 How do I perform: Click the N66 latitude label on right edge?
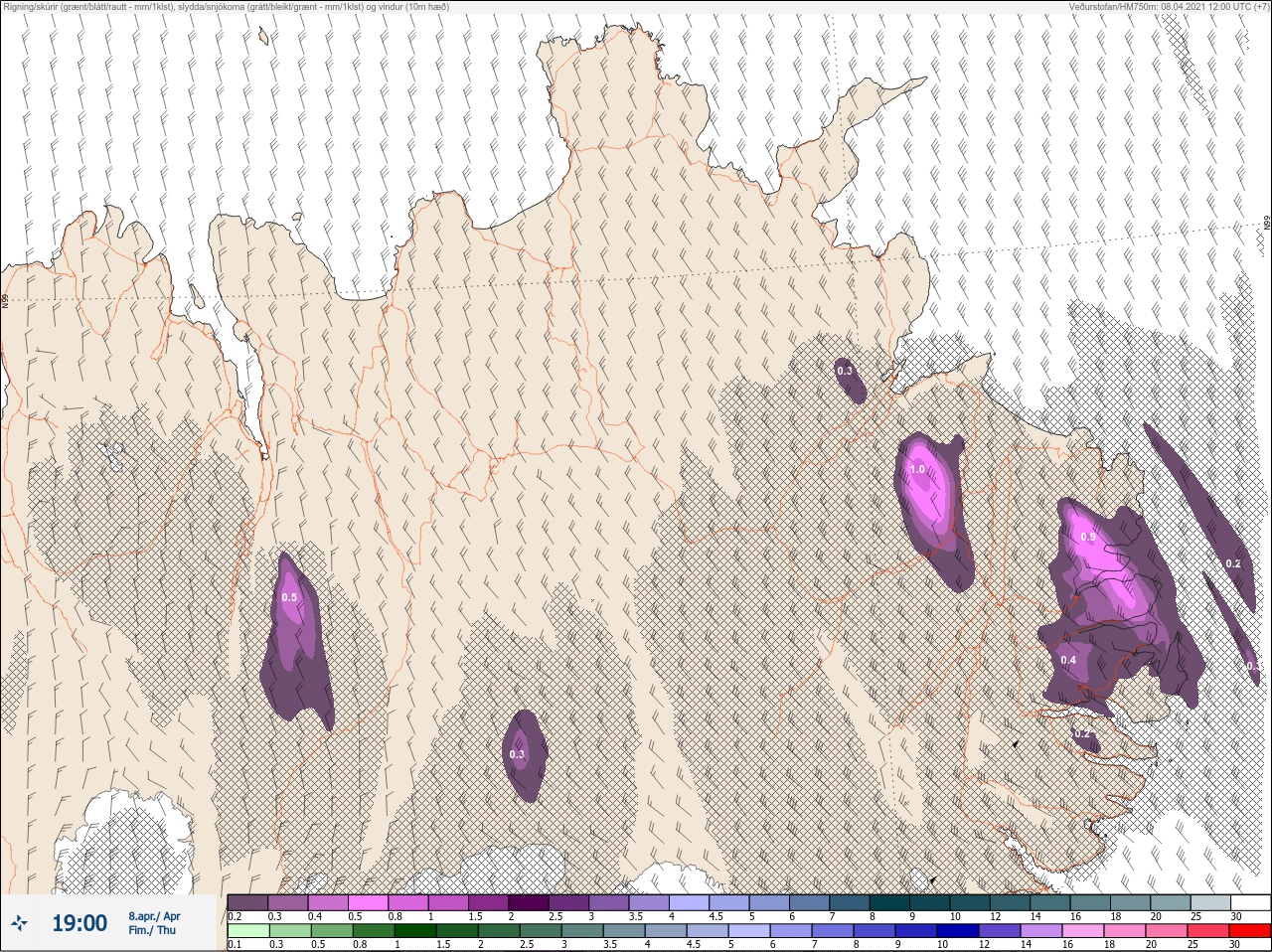point(1267,223)
